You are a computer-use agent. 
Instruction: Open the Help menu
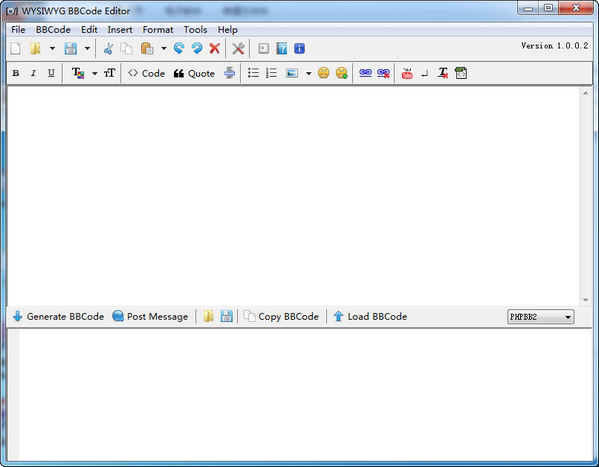(228, 30)
